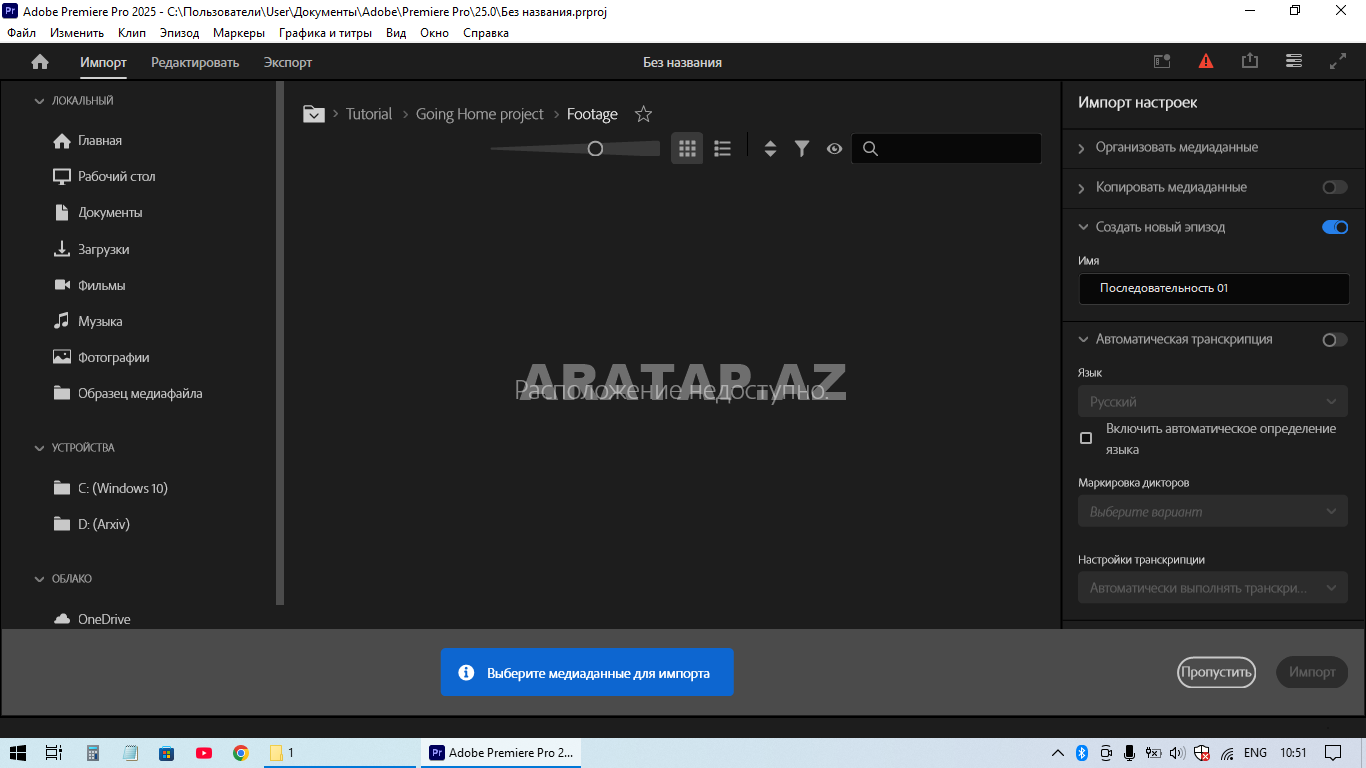This screenshot has width=1366, height=768.
Task: Click the quick export share icon
Action: 1250,61
